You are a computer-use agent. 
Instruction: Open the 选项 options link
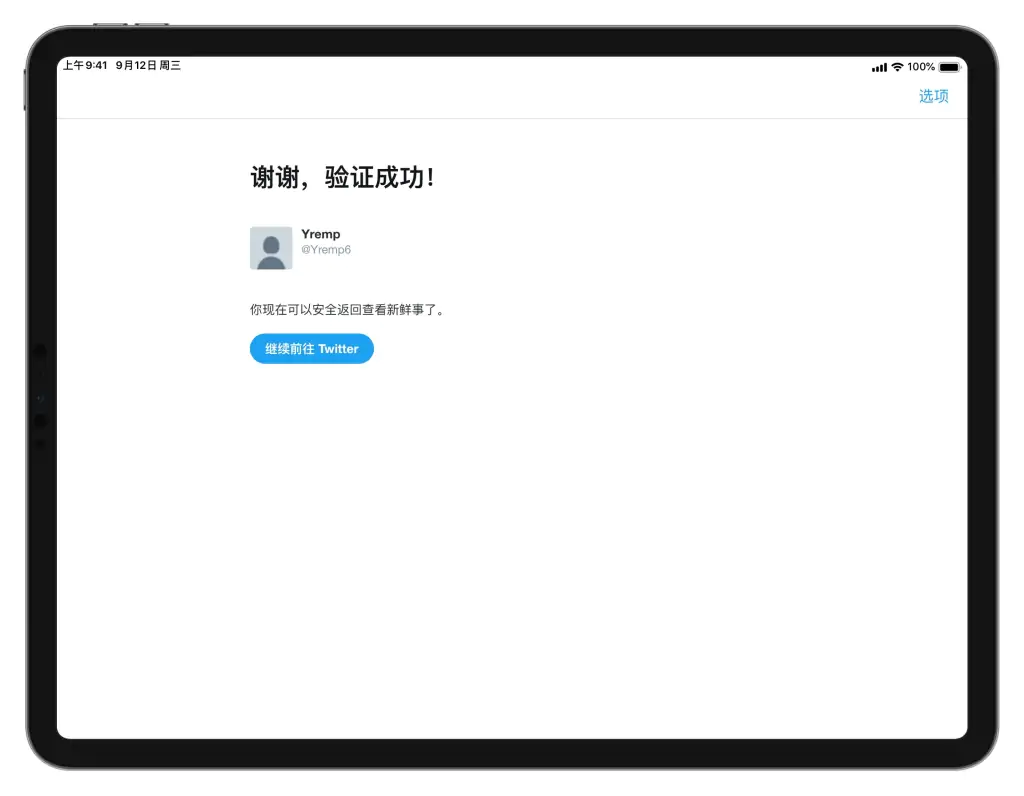[x=933, y=96]
